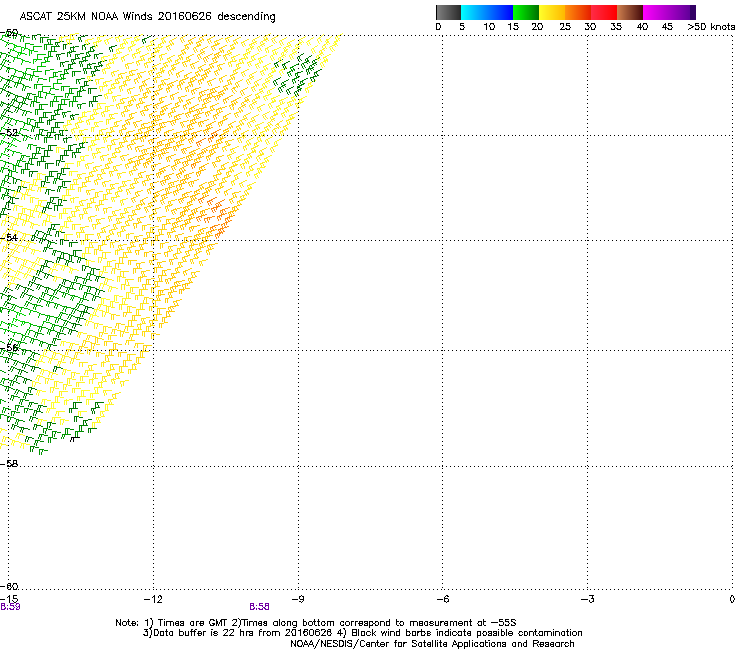Viewport: 740px width, 650px height.
Task: Click the purple '8:58' swath time label
Action: (x=260, y=607)
